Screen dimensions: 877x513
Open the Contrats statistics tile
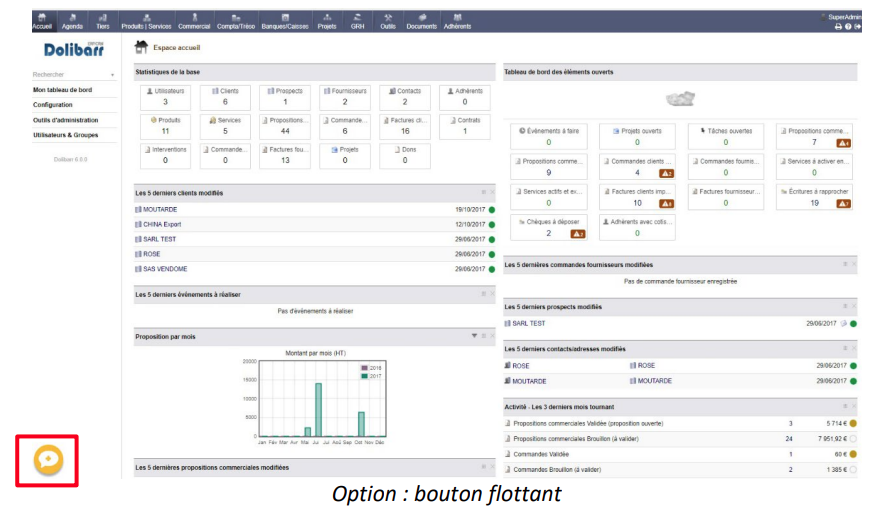[464, 126]
